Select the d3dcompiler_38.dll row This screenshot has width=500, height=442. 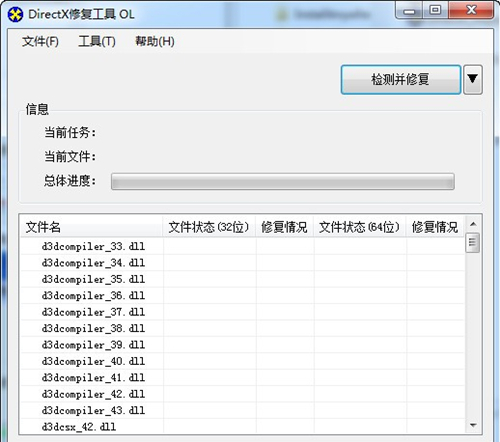[242, 328]
